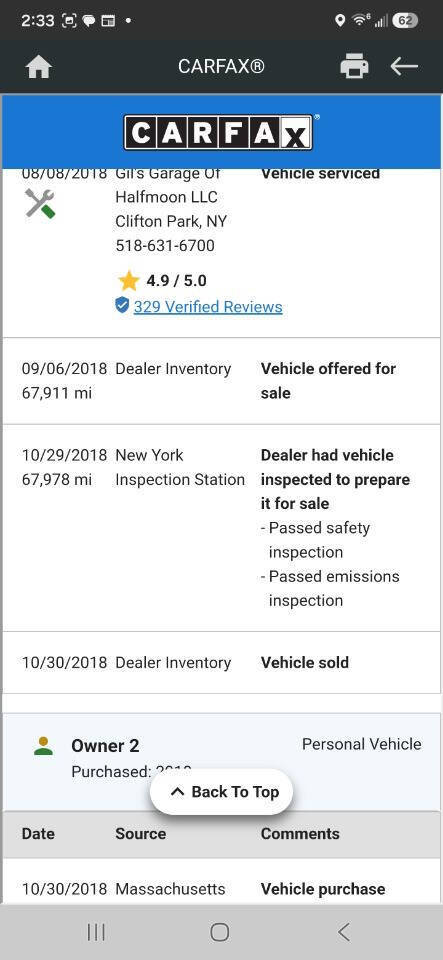Tap the Source column header

tap(141, 834)
